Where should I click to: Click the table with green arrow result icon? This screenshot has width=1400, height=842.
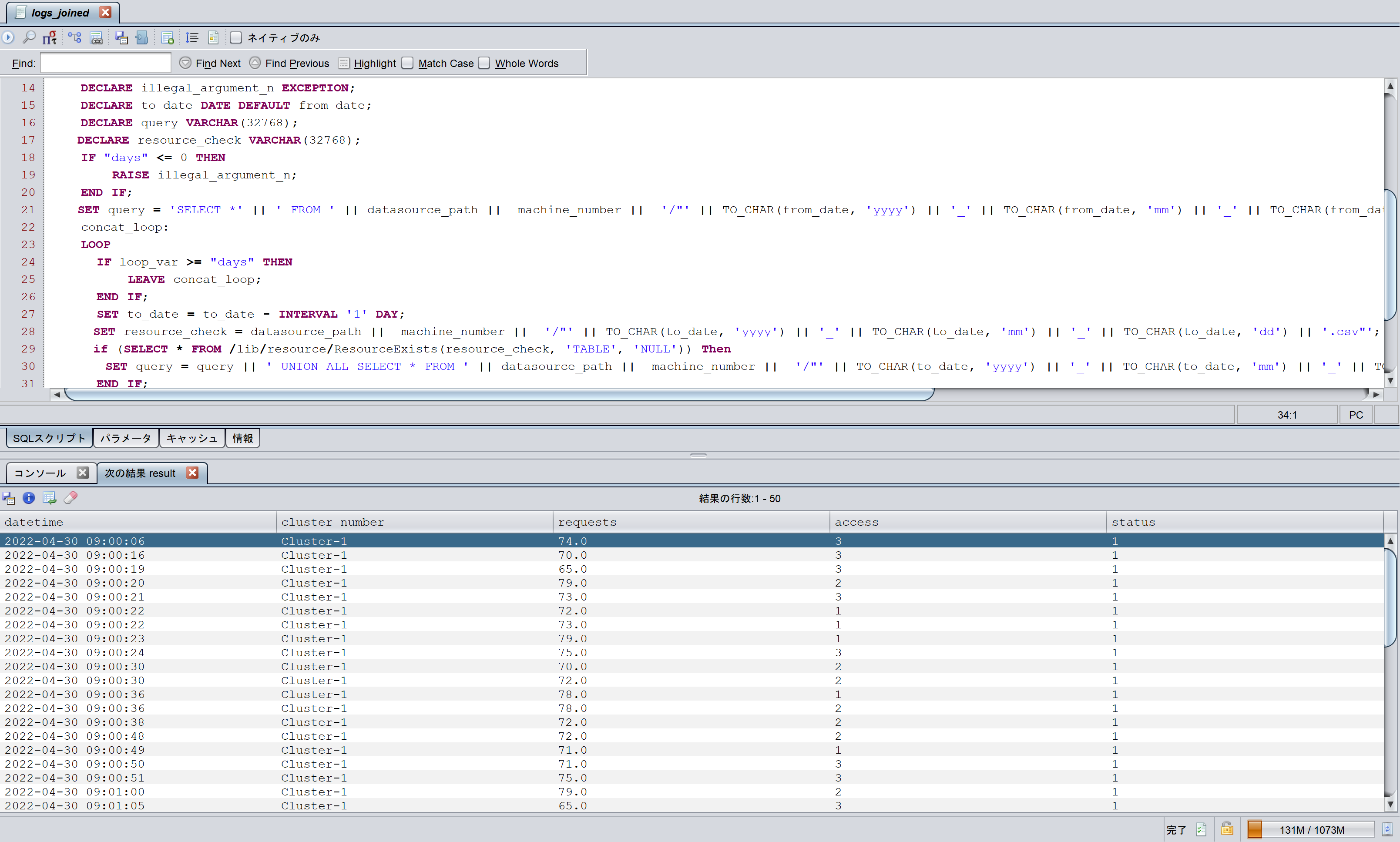point(49,498)
